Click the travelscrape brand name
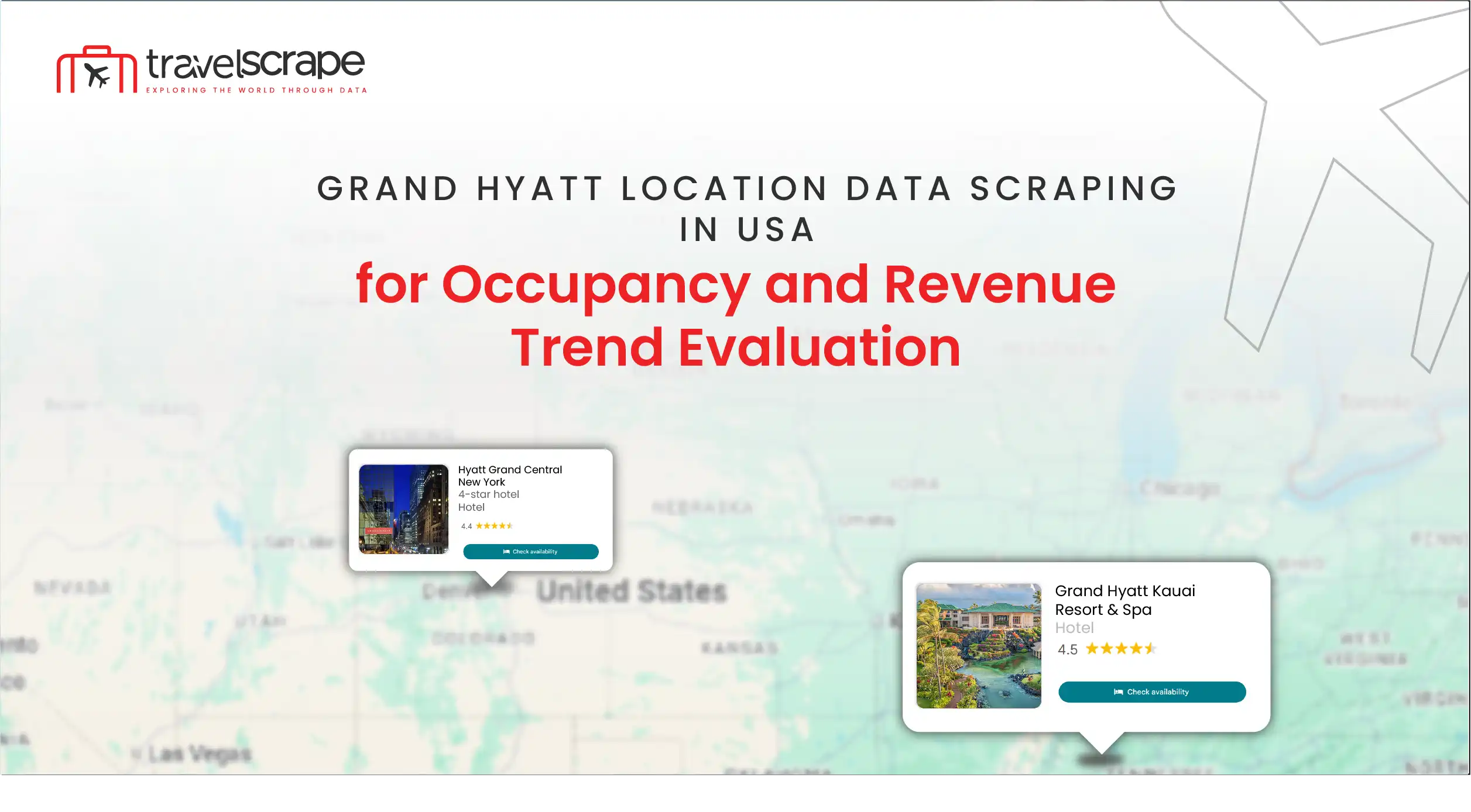The width and height of the screenshot is (1471, 812). coord(255,63)
